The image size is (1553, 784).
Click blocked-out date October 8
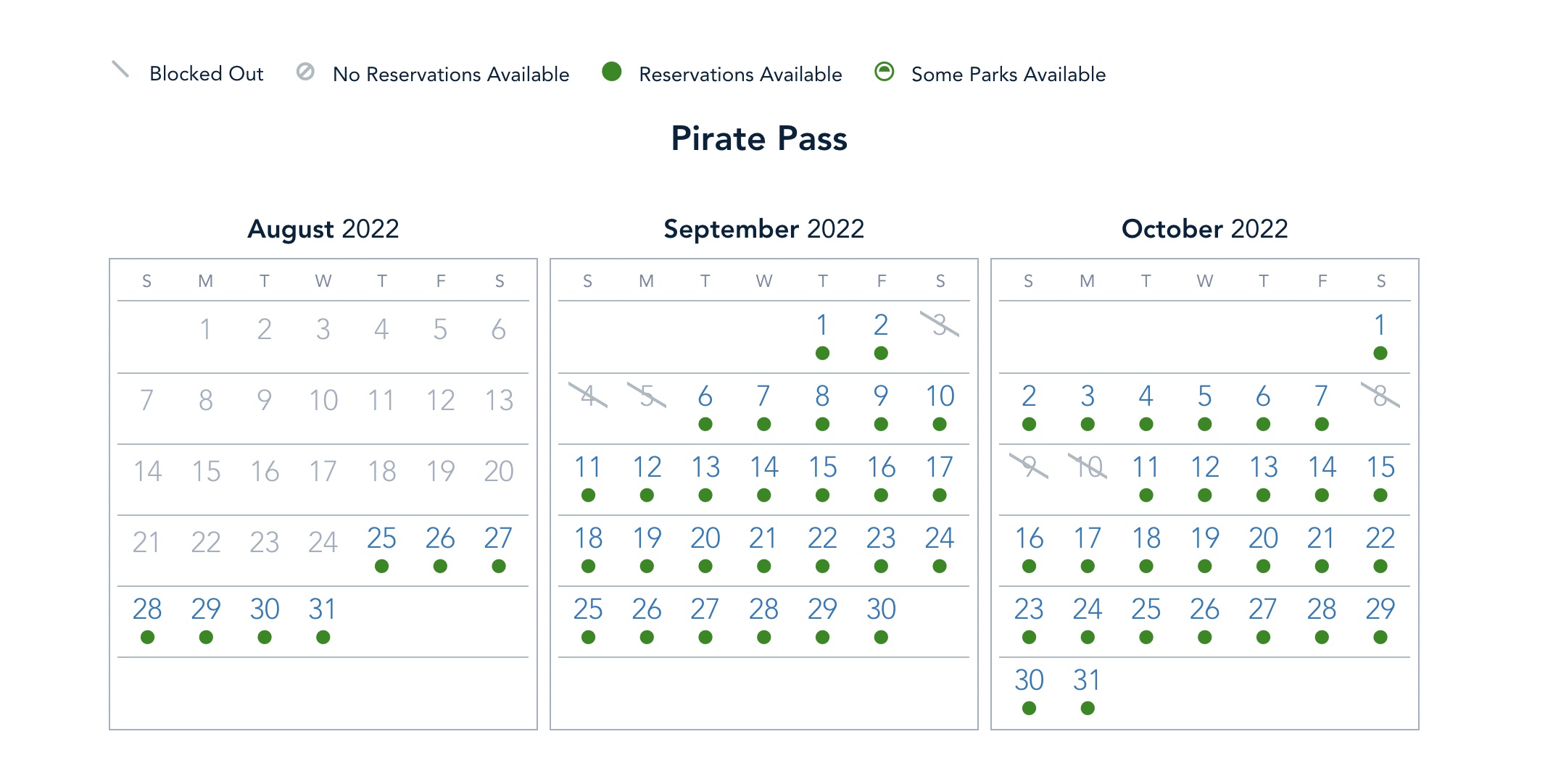1380,396
